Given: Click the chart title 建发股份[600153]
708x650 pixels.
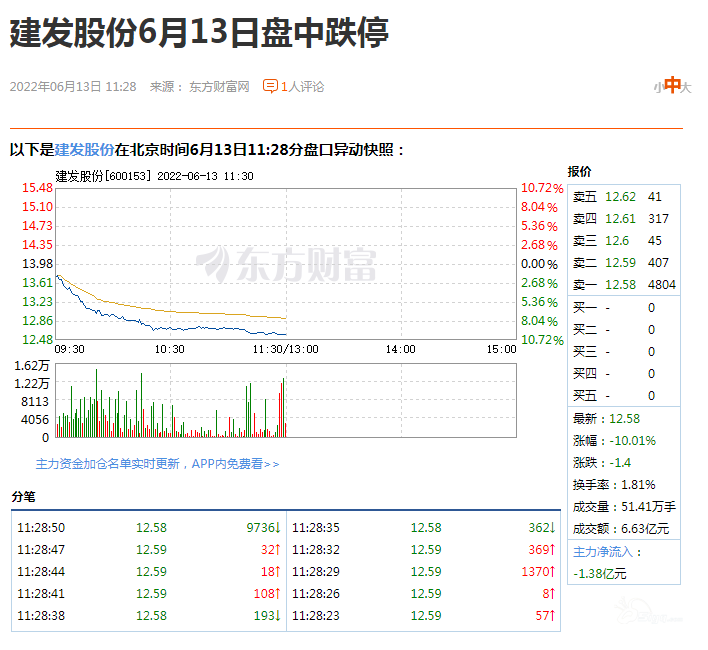Looking at the screenshot, I should [103, 176].
